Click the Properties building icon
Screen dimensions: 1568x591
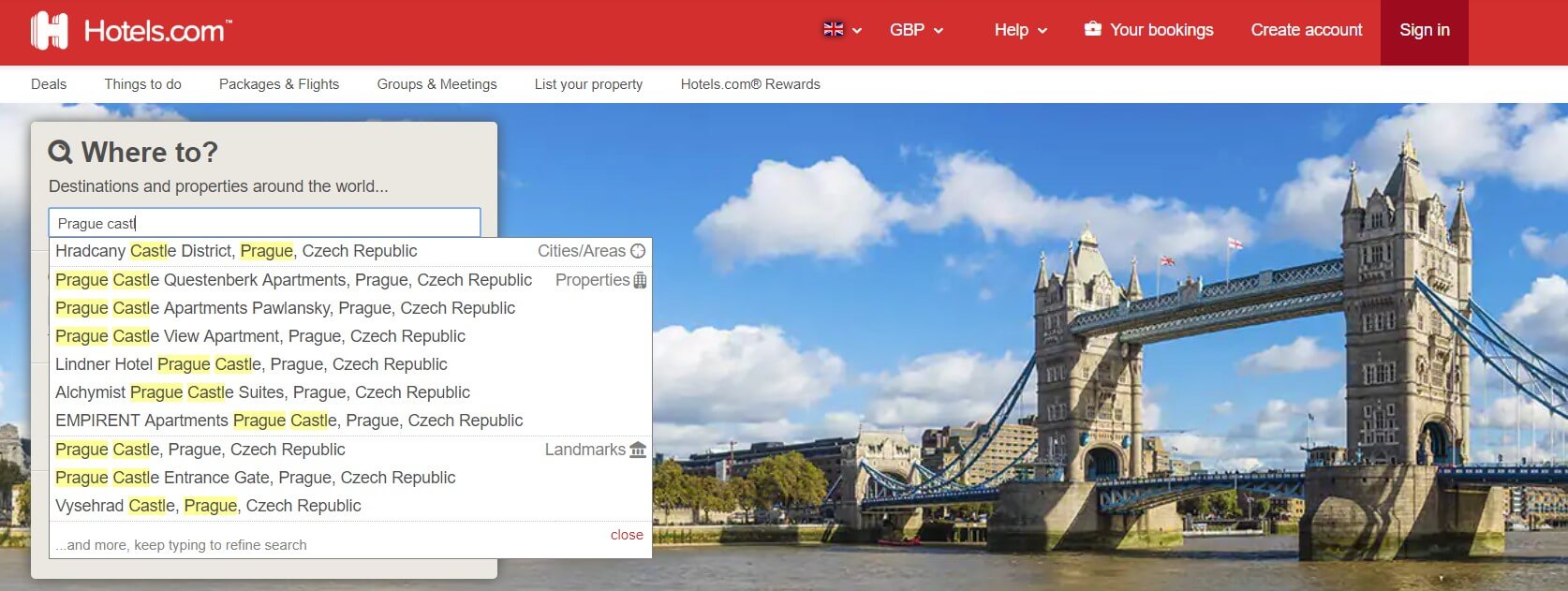[x=640, y=280]
